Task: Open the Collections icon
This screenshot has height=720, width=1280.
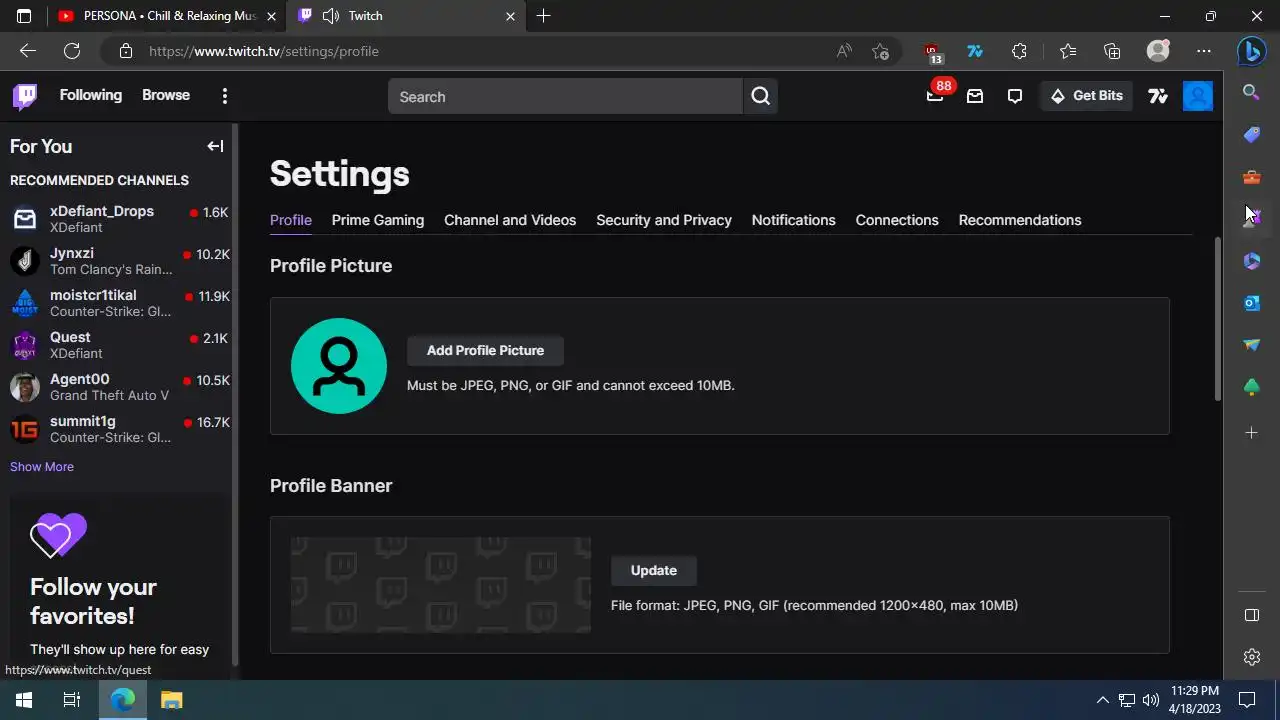Action: (x=1112, y=51)
